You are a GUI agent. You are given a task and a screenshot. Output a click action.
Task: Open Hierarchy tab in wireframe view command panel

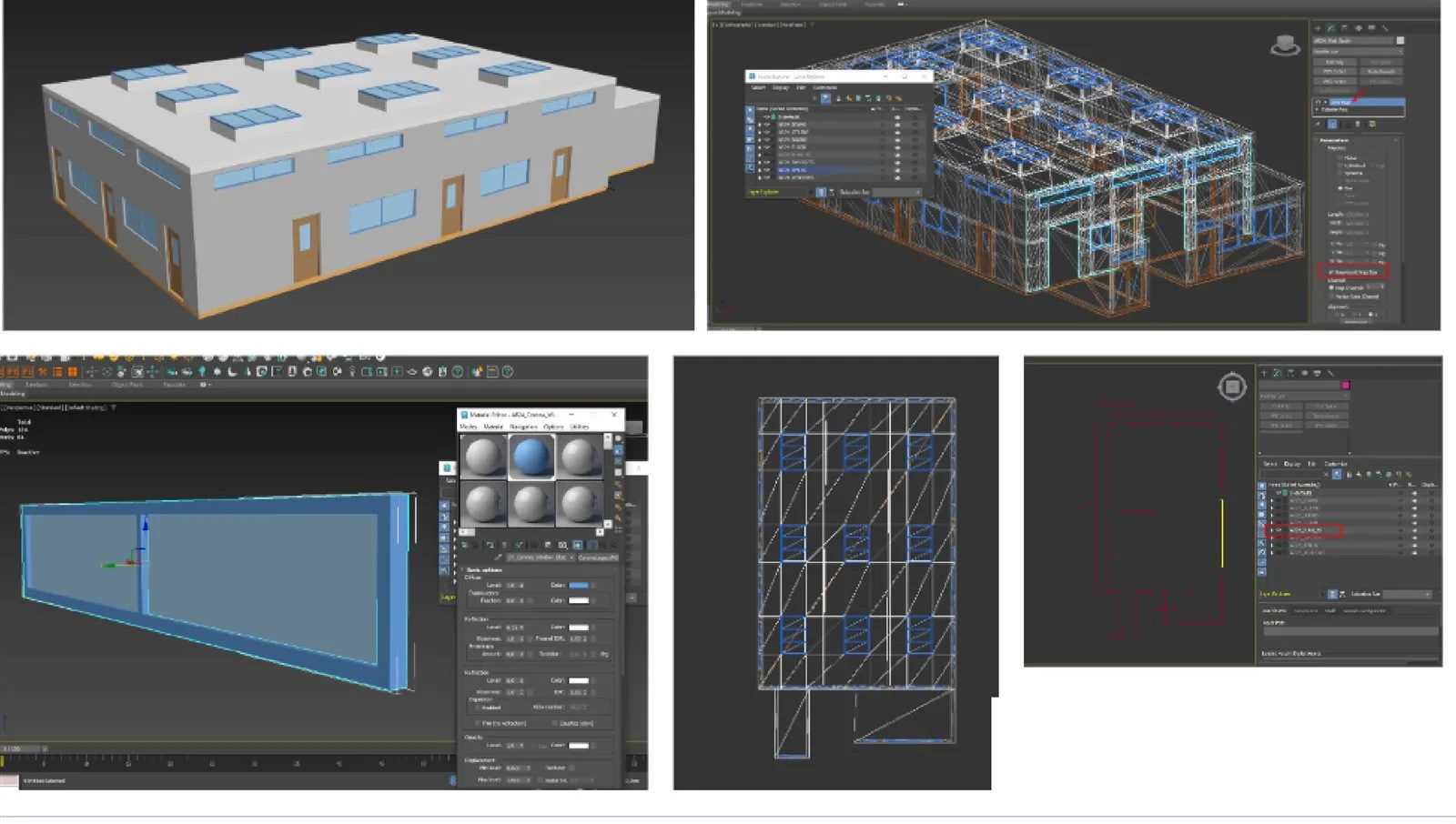pos(1344,27)
